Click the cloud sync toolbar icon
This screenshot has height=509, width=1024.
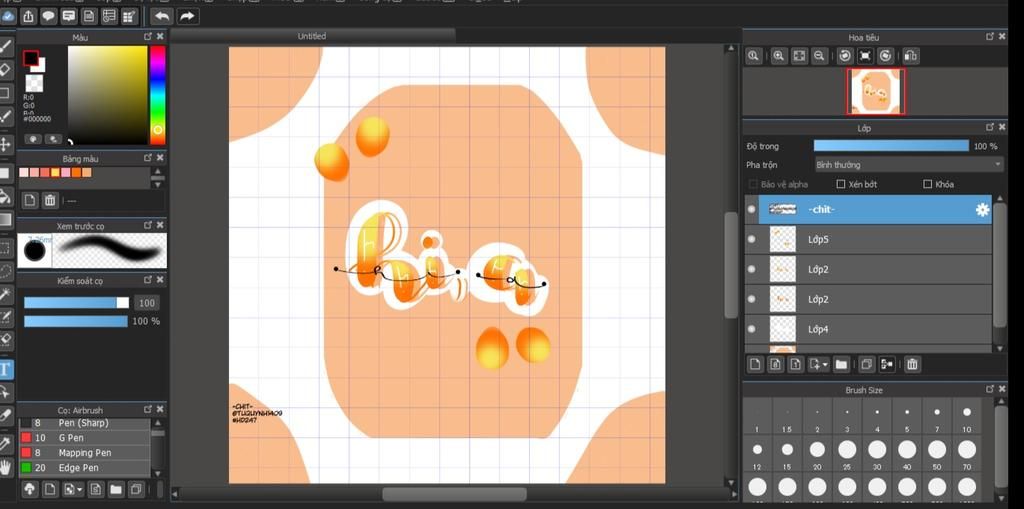(8, 16)
